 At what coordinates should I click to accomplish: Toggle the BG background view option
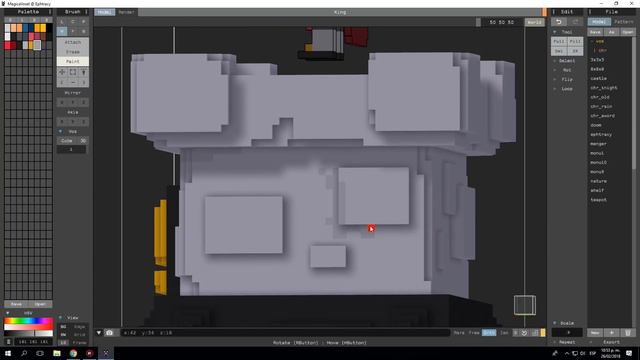(63, 327)
